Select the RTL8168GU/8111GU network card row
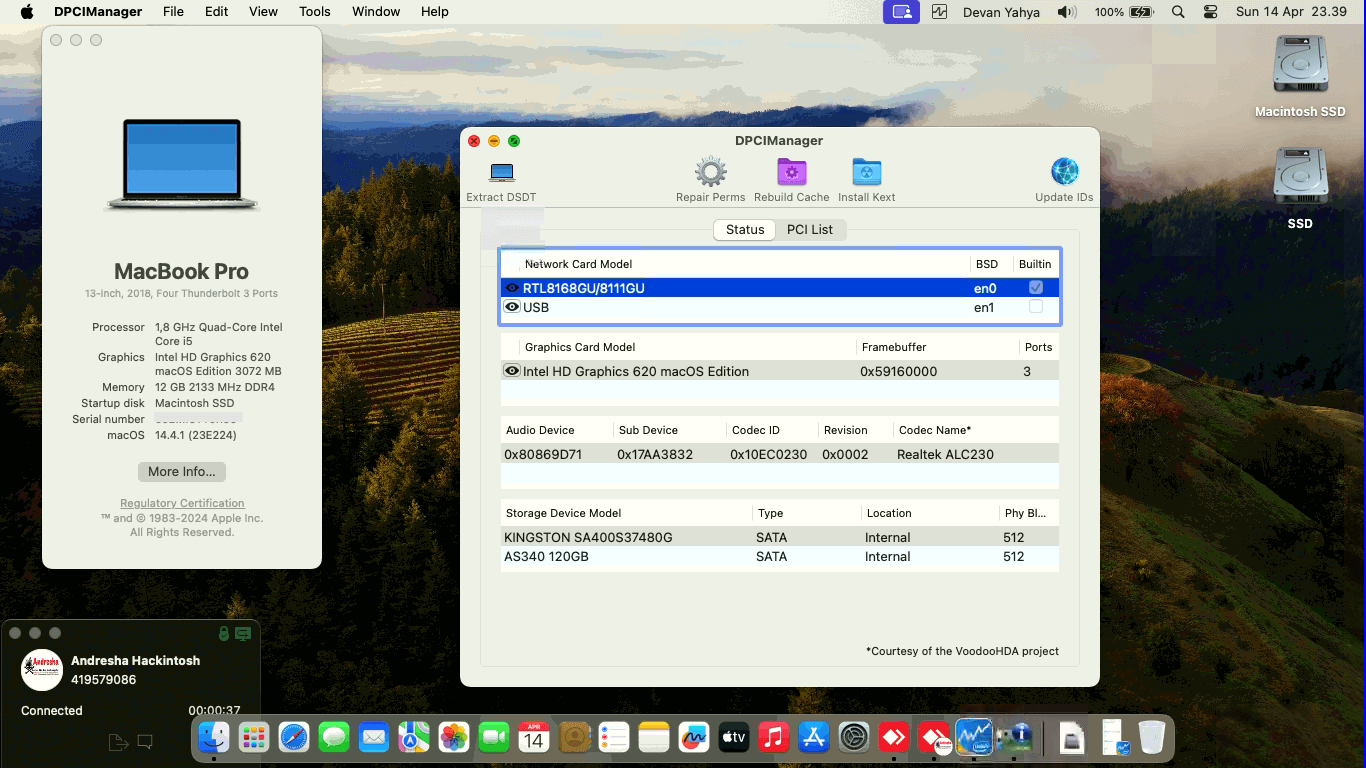Image resolution: width=1366 pixels, height=768 pixels. coord(779,288)
